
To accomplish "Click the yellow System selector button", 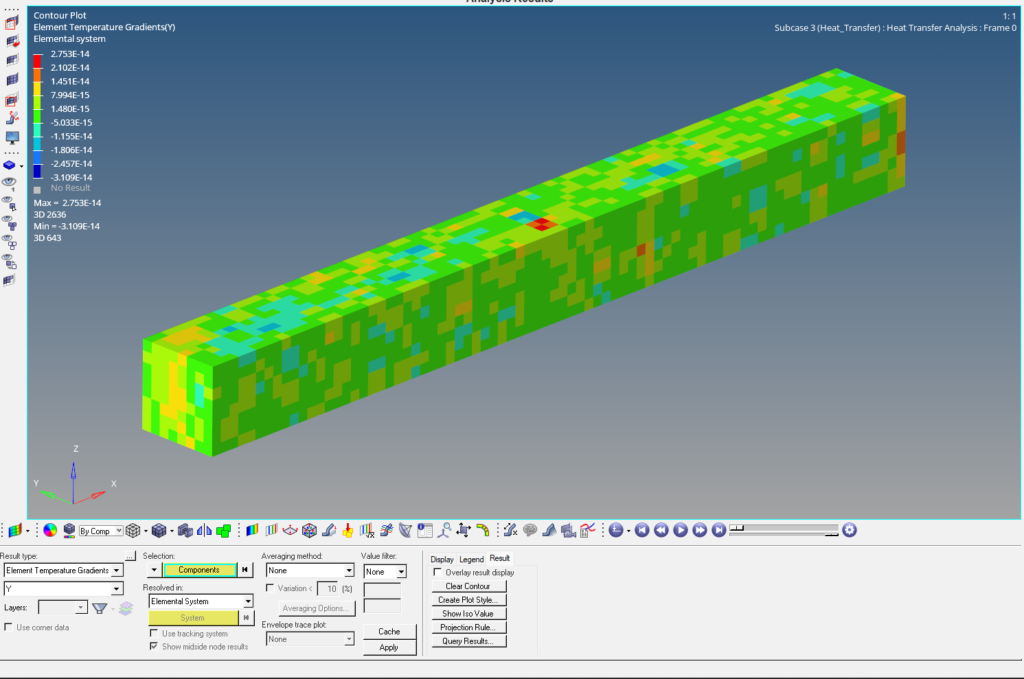I will coord(193,618).
